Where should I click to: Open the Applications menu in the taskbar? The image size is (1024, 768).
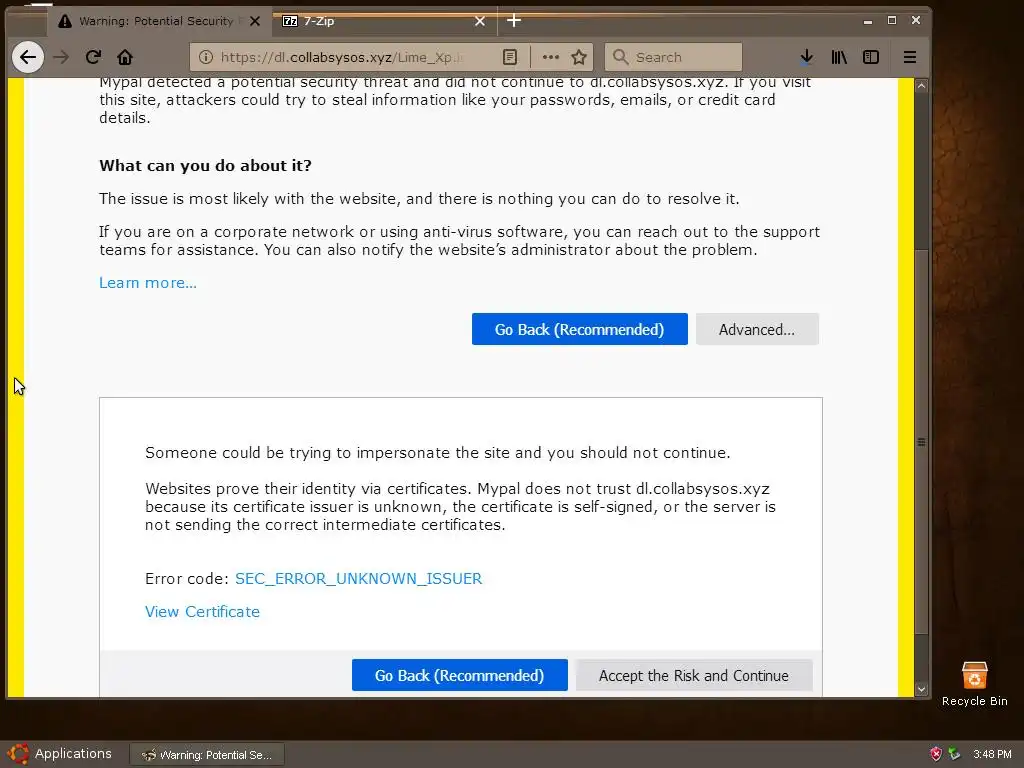click(x=60, y=754)
